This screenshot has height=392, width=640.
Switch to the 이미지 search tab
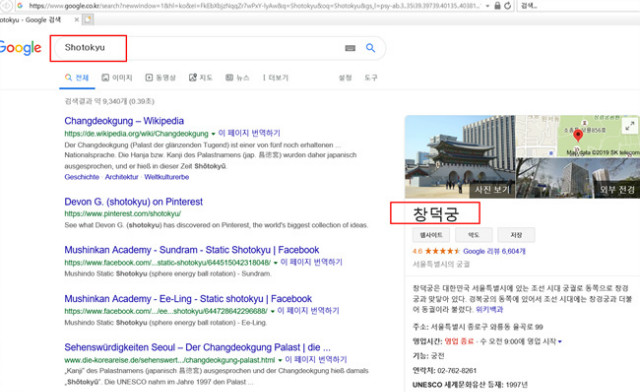pos(117,78)
